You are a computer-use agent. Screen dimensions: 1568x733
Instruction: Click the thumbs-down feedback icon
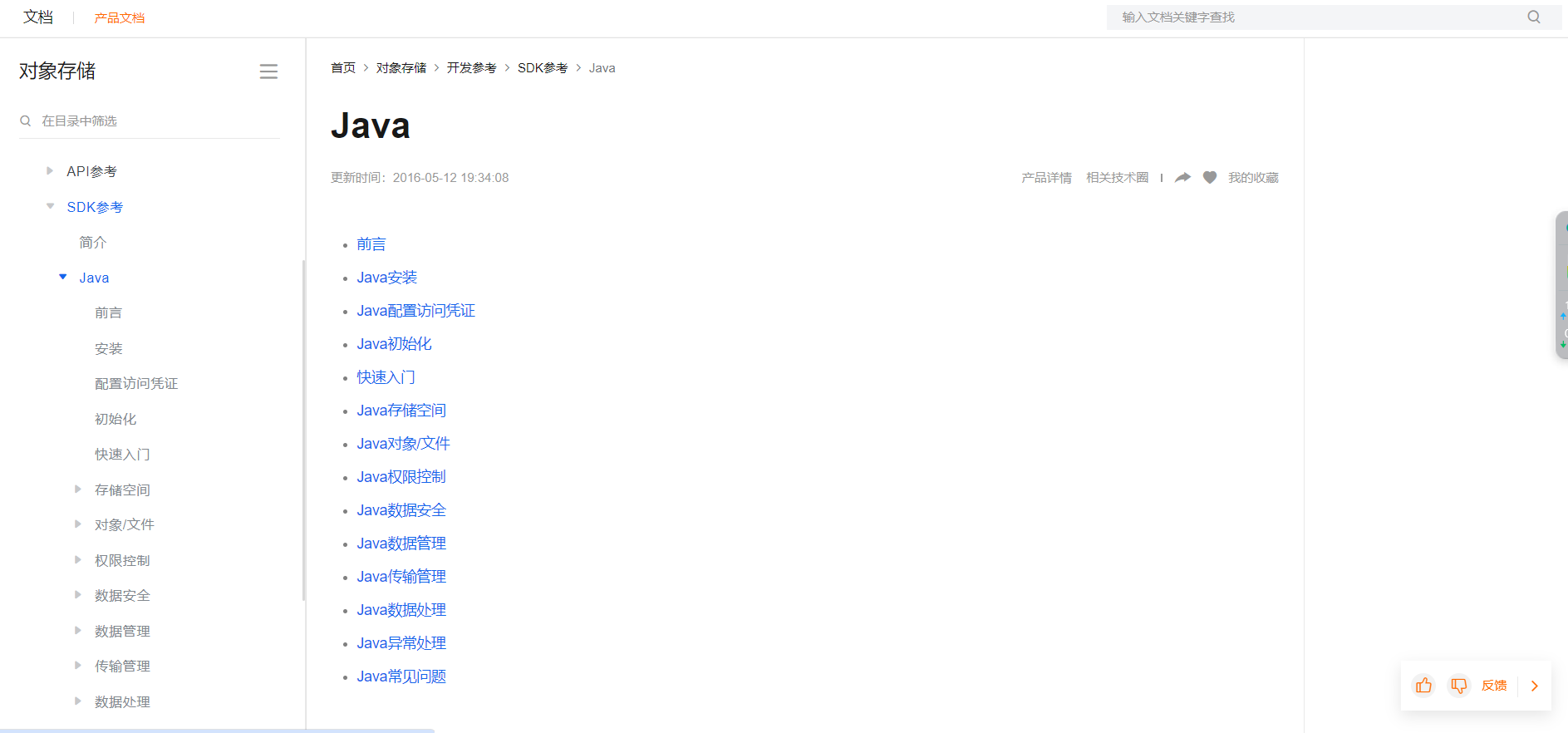pyautogui.click(x=1458, y=686)
